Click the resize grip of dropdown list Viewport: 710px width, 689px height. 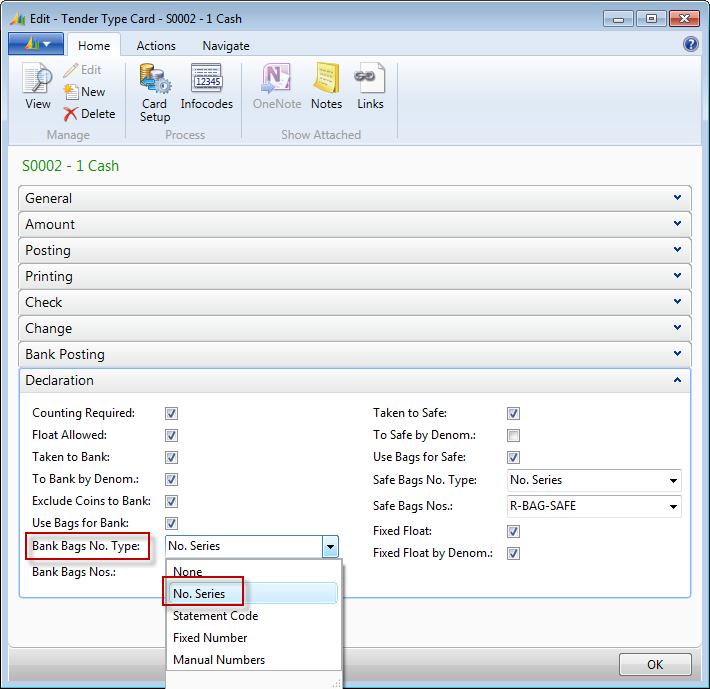click(336, 684)
